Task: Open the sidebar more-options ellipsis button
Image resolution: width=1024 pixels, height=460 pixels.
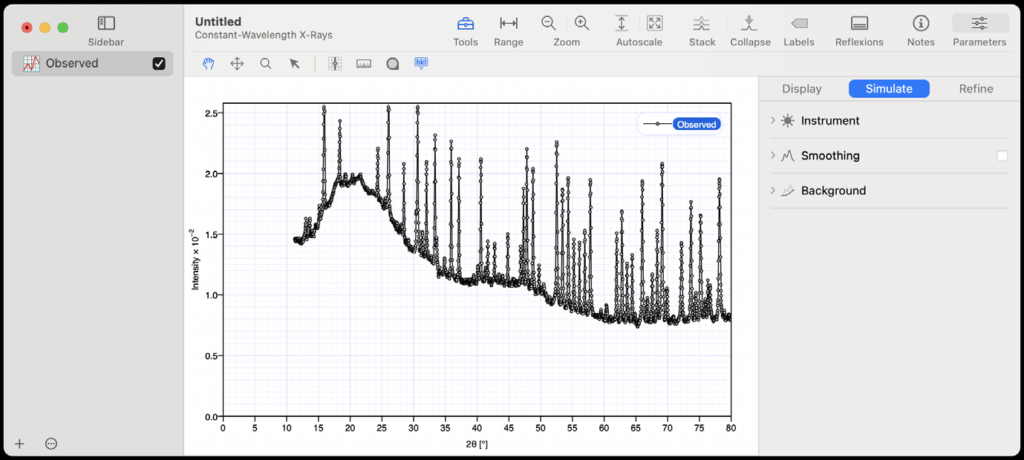Action: pyautogui.click(x=51, y=443)
